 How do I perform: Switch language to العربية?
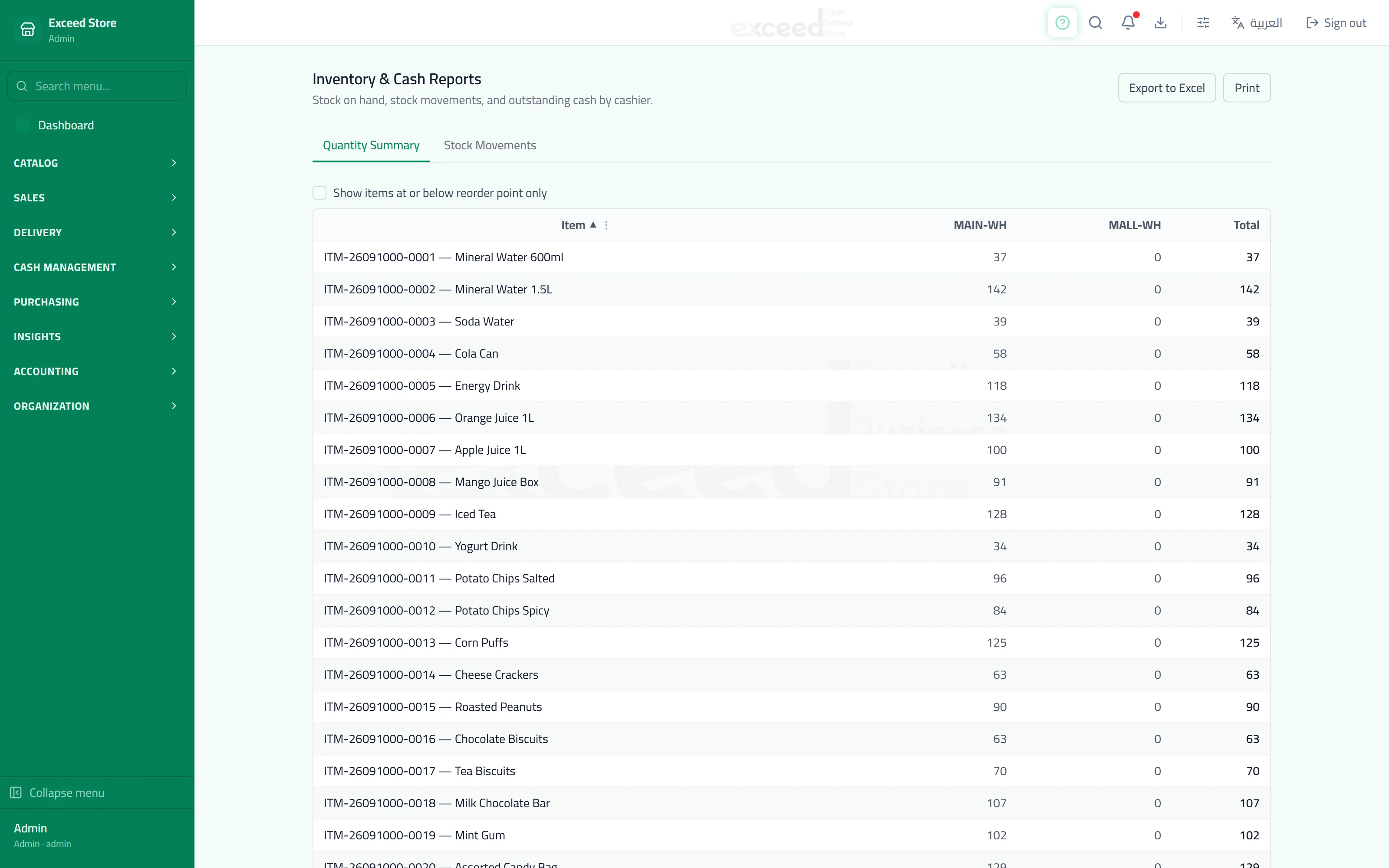point(1257,23)
